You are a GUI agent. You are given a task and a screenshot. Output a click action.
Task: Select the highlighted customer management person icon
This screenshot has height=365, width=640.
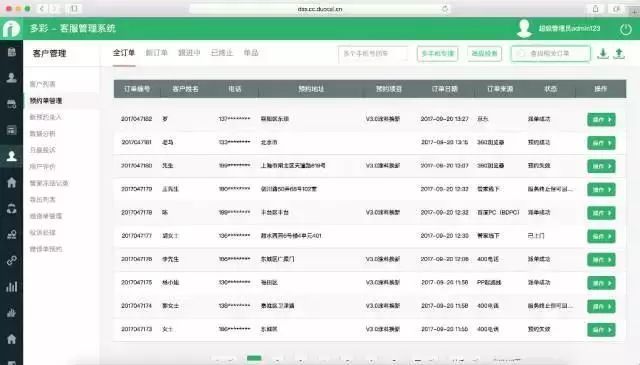11,156
